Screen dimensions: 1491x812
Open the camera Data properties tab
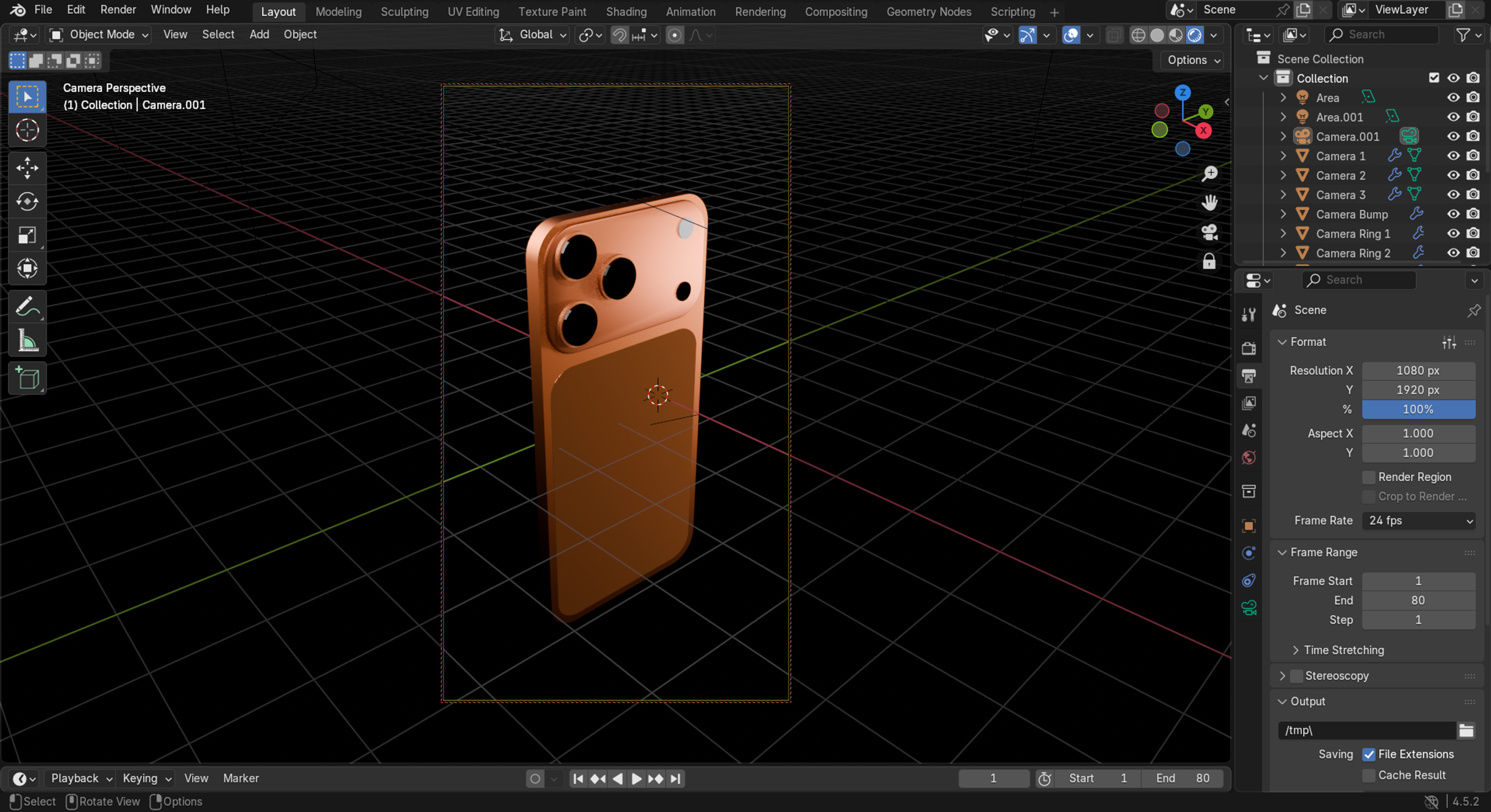click(x=1249, y=608)
